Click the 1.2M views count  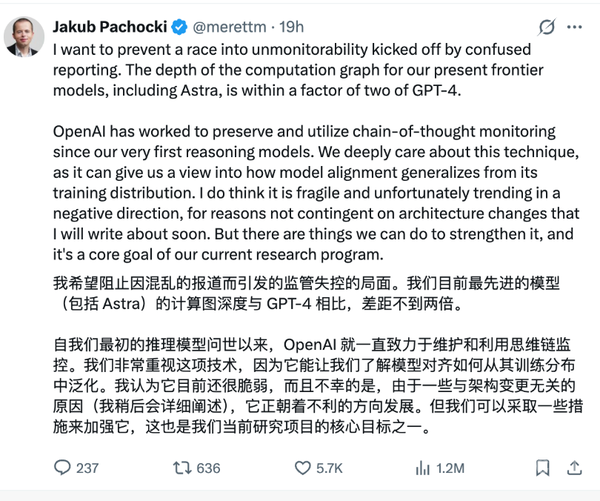point(450,468)
